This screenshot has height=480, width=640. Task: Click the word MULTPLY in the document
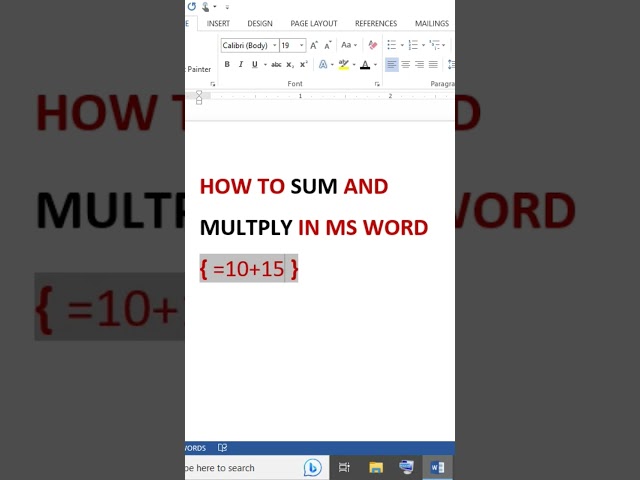tap(246, 227)
